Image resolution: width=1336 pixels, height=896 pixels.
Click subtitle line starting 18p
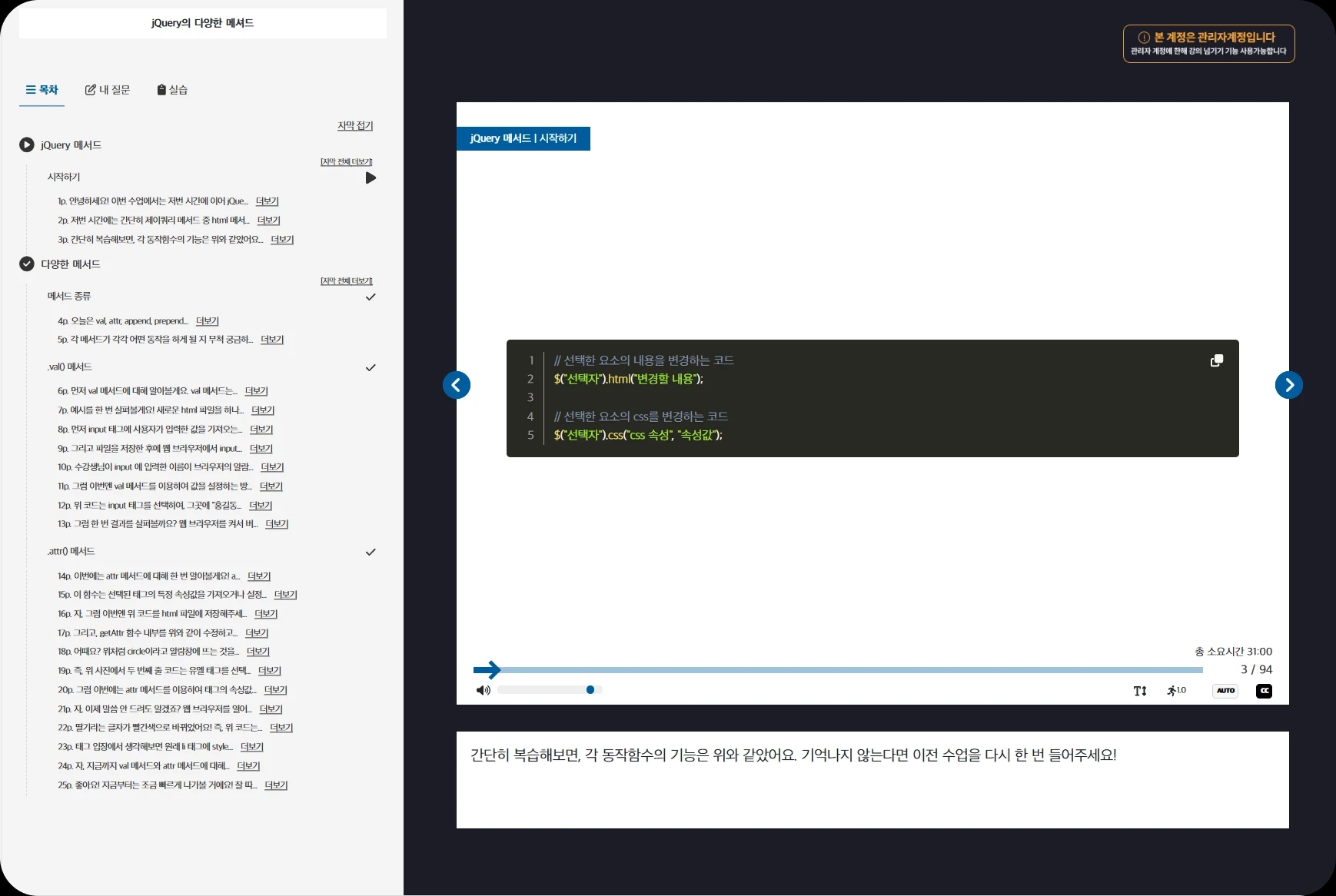tap(148, 652)
